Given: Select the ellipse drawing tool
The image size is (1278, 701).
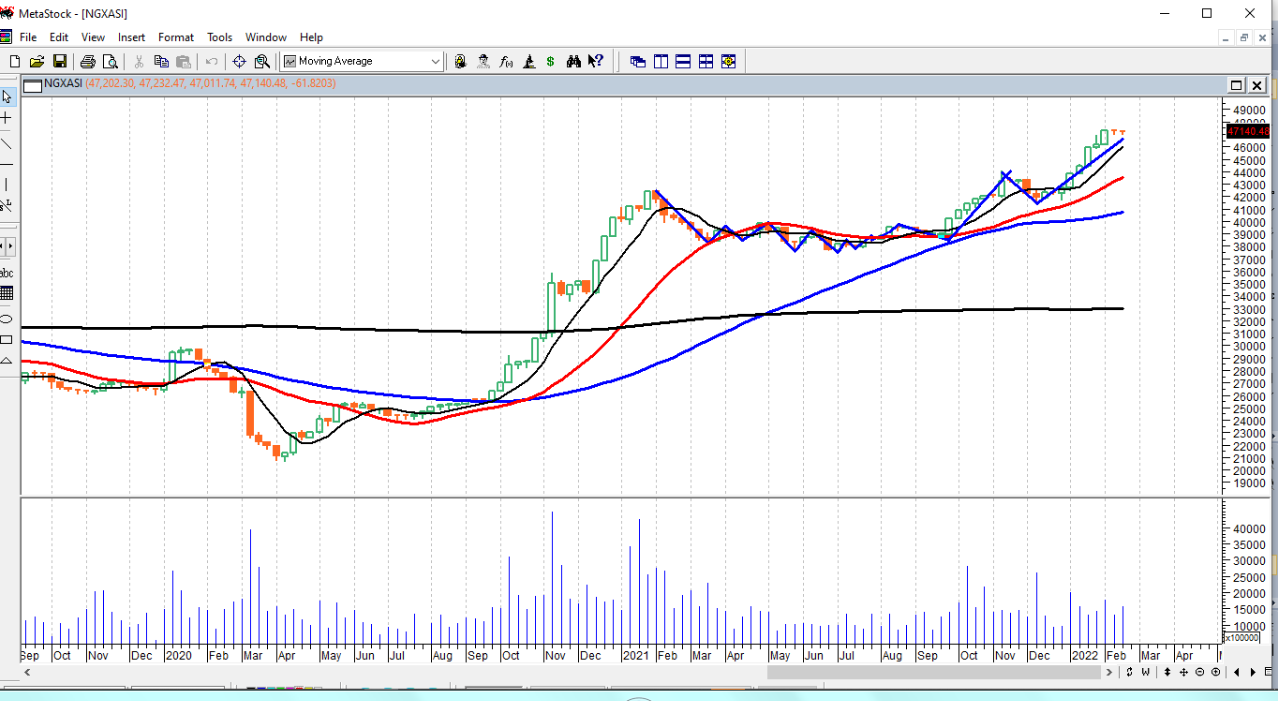Looking at the screenshot, I should click(6, 319).
